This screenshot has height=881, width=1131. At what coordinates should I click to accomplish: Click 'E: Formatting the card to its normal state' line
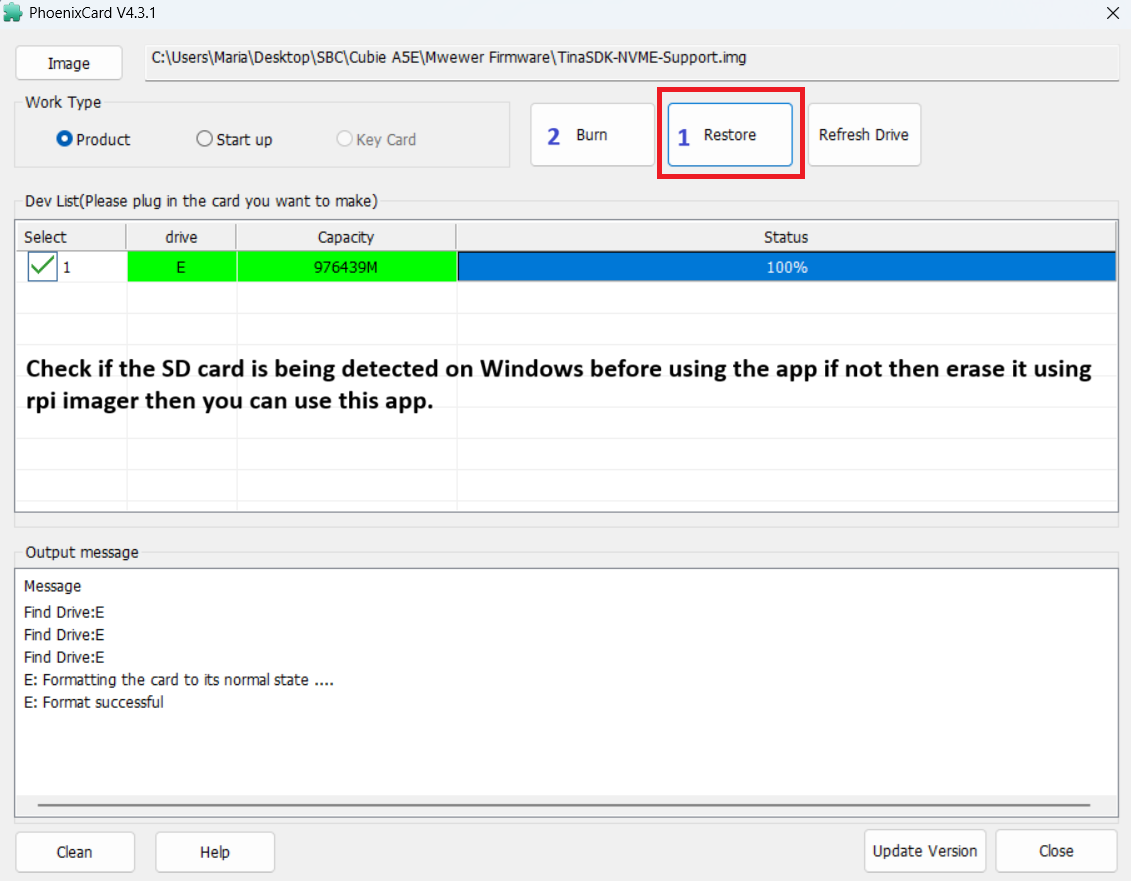179,680
